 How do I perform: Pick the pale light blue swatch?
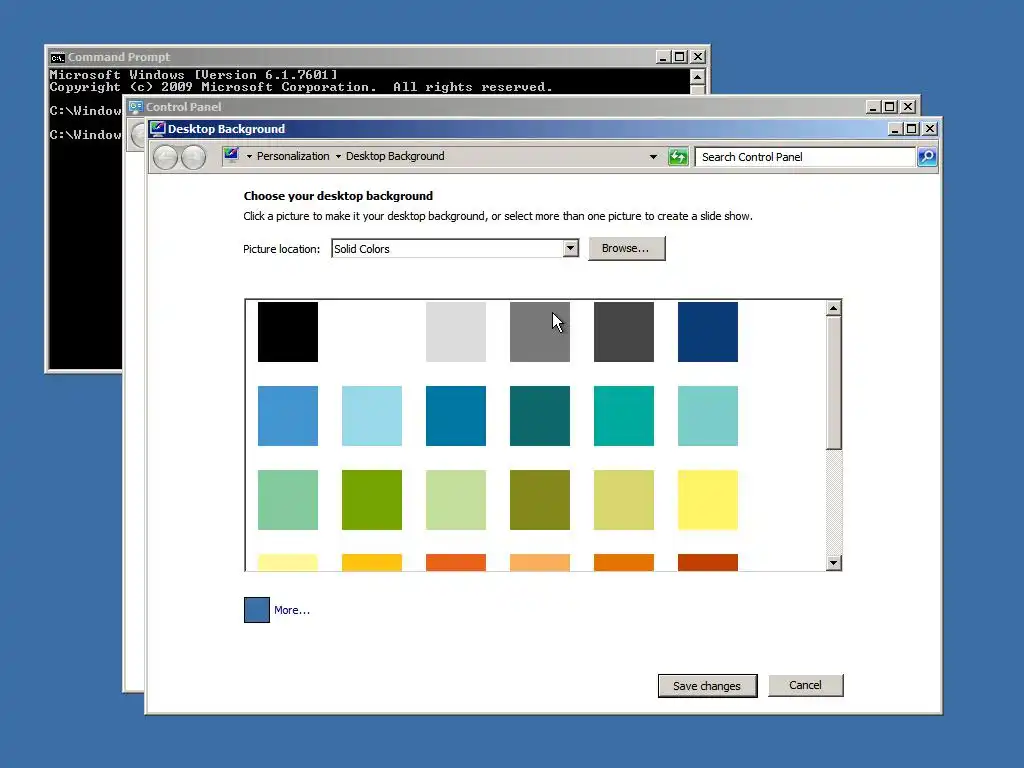point(372,416)
